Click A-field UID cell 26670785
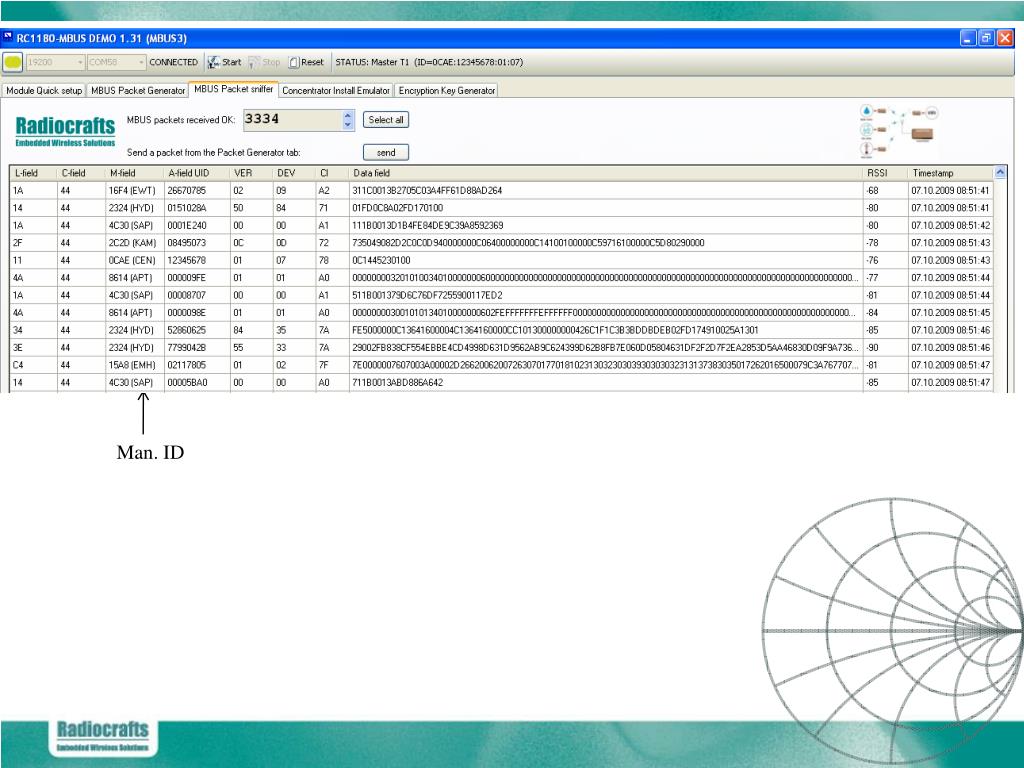1024x768 pixels. point(197,191)
